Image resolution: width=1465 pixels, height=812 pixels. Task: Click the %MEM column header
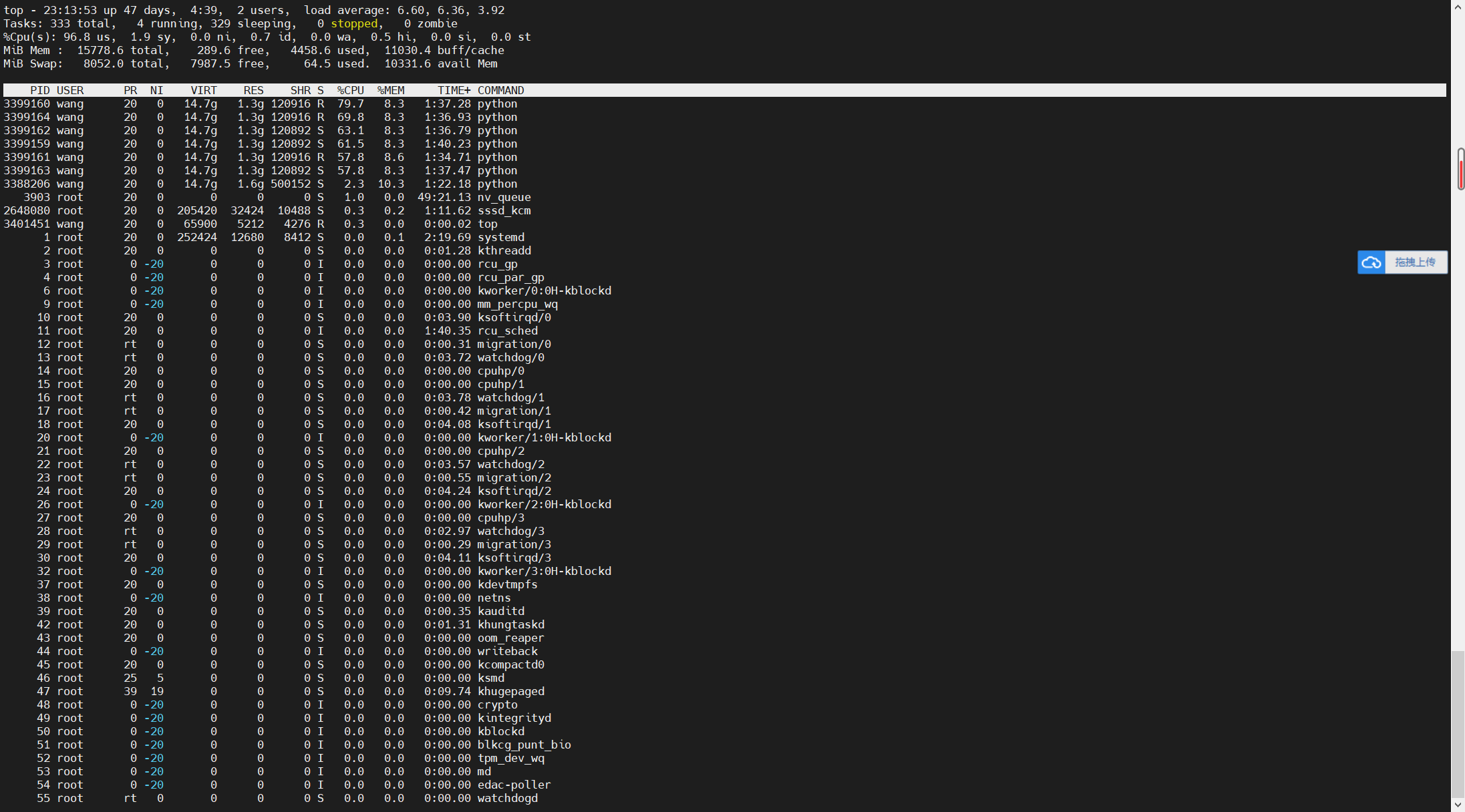pyautogui.click(x=391, y=90)
